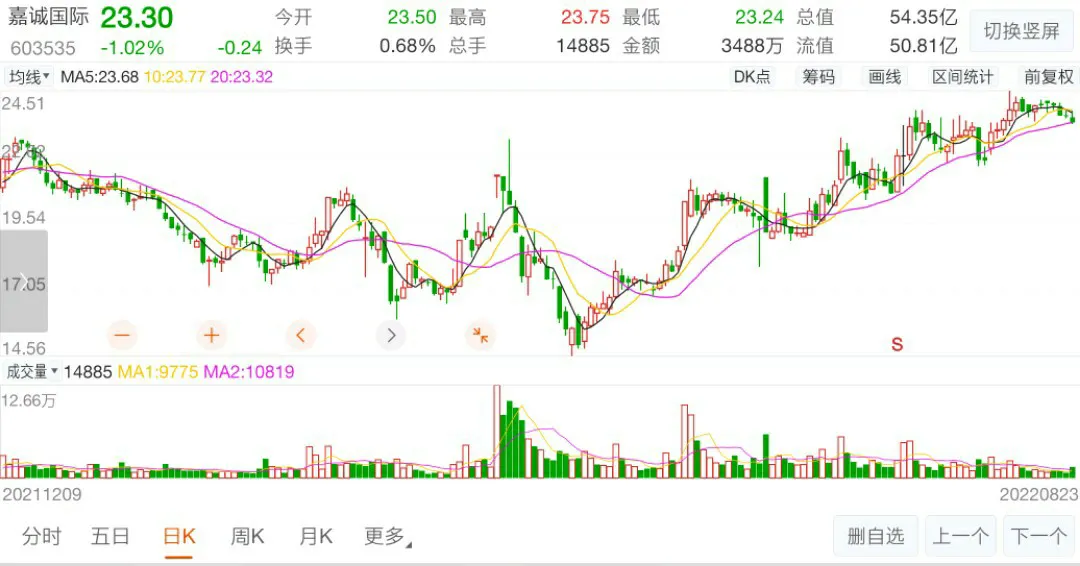The height and width of the screenshot is (566, 1080).
Task: Select the 月K tab
Action: click(x=315, y=537)
